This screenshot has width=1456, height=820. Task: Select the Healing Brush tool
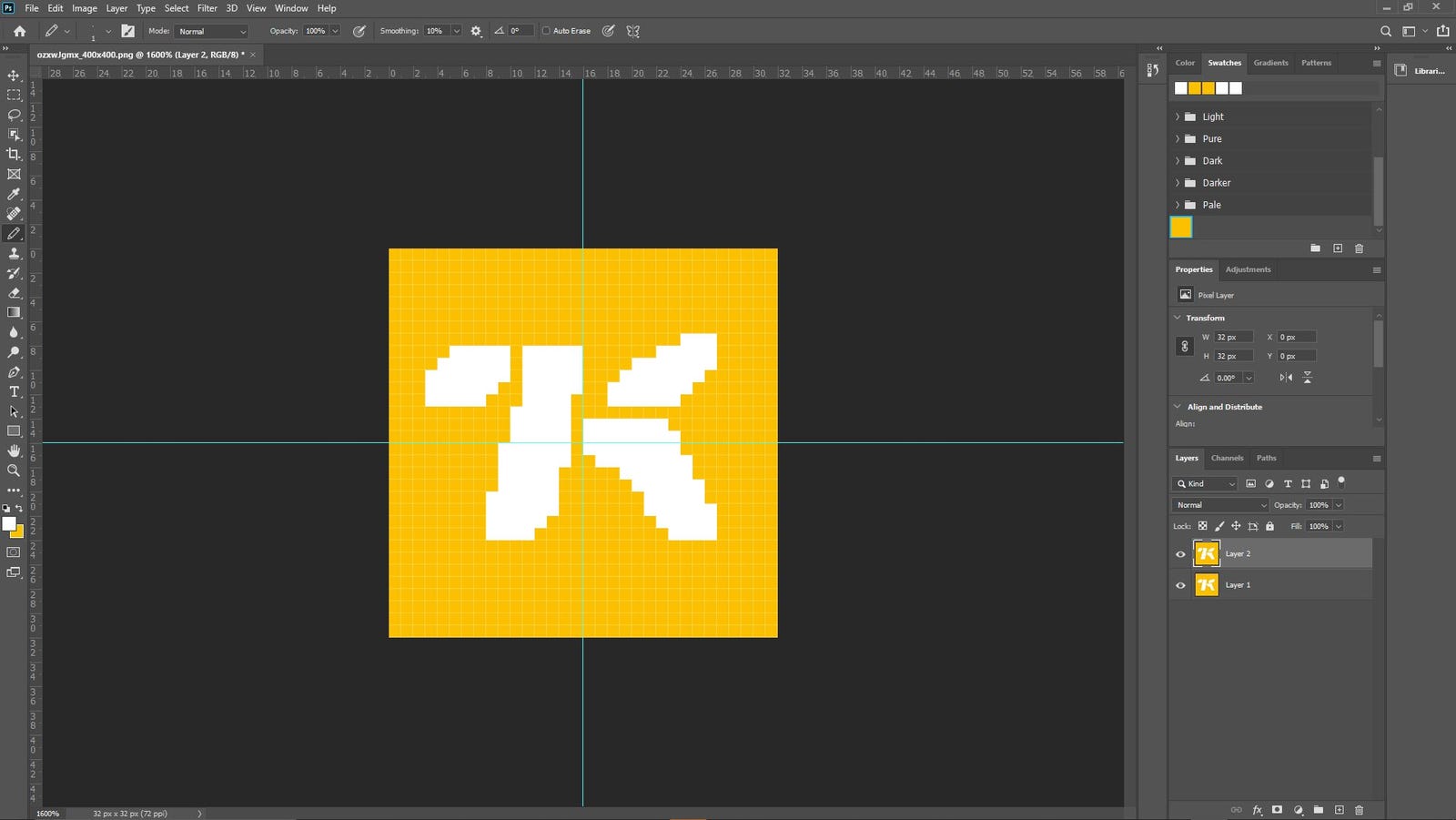click(x=14, y=214)
